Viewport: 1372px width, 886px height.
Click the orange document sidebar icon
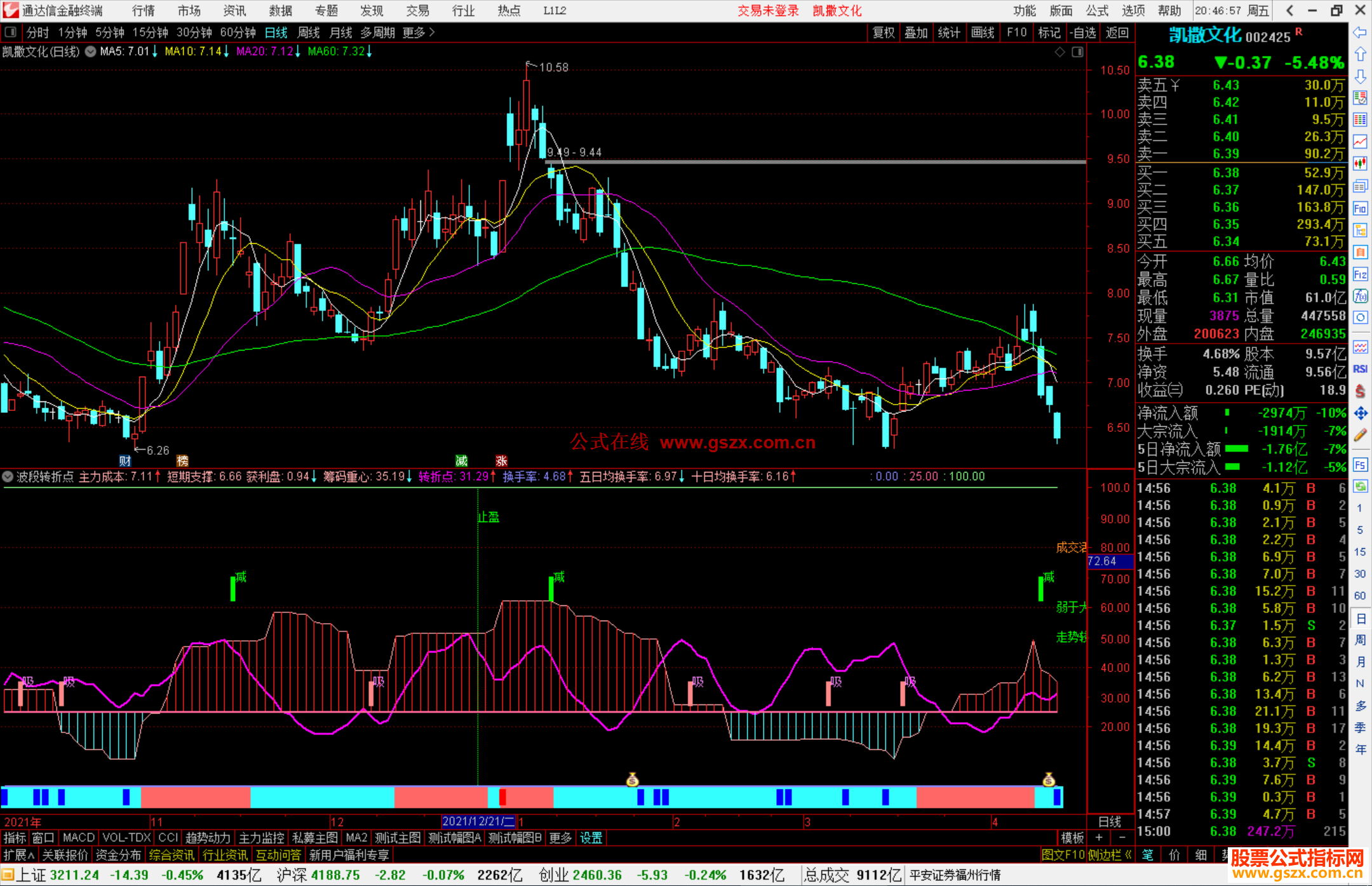click(1360, 252)
